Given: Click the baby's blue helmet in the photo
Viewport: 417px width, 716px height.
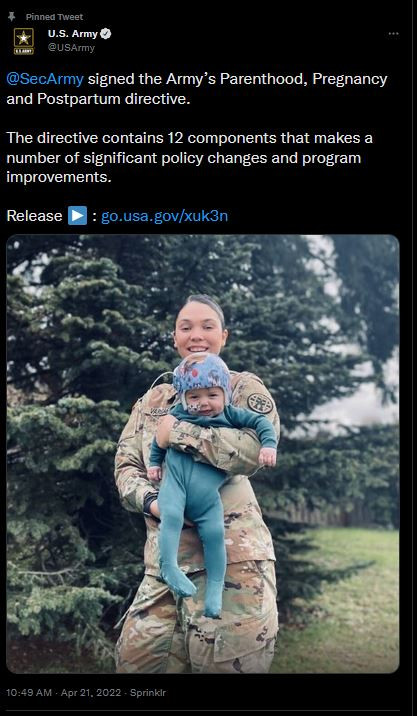Looking at the screenshot, I should 202,374.
